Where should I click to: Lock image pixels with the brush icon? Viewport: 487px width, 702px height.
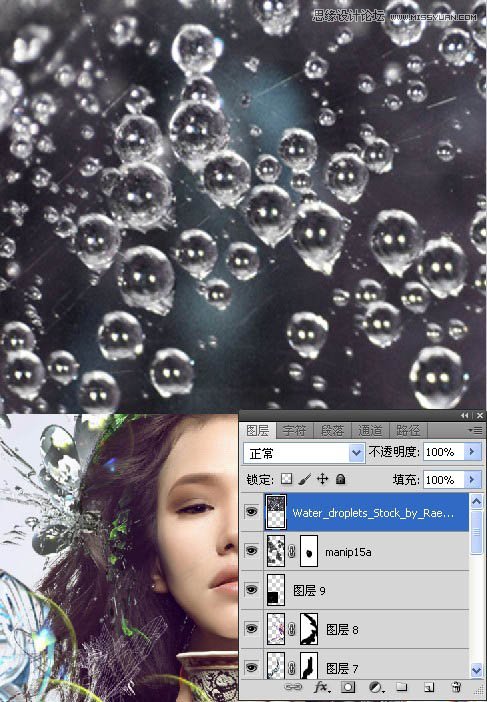coord(304,479)
